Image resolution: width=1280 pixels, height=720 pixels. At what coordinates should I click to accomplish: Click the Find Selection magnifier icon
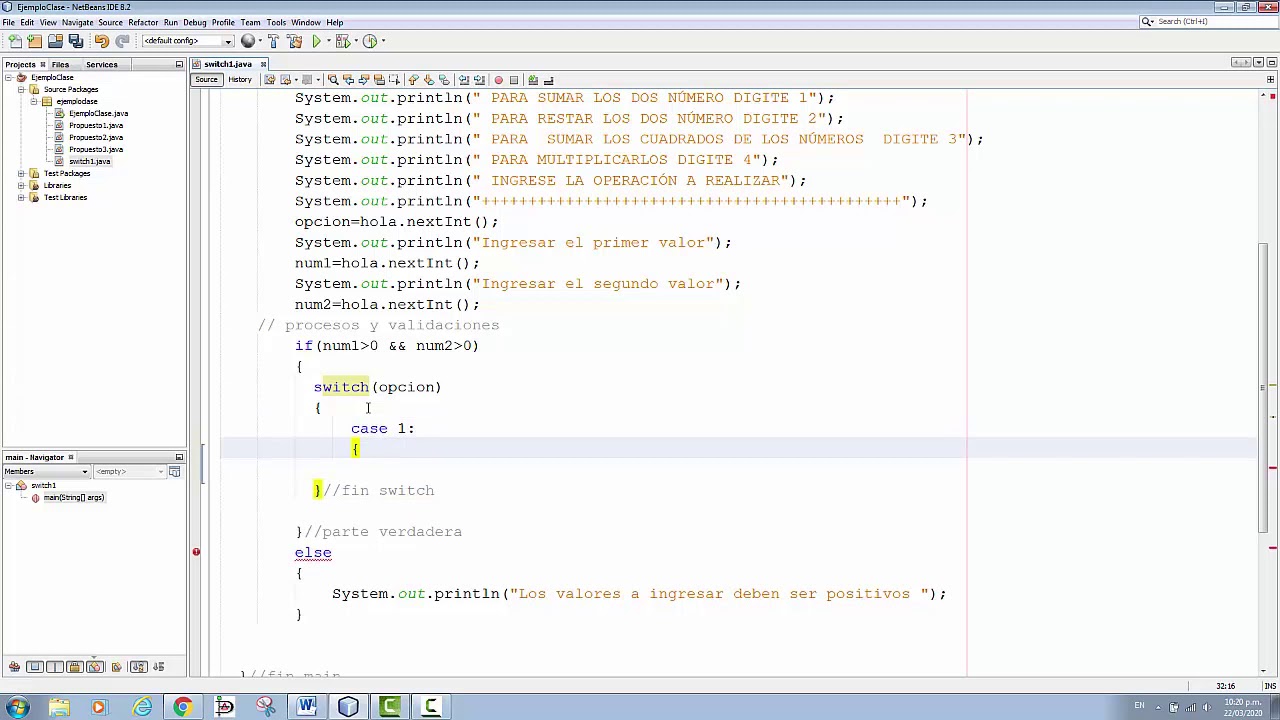pyautogui.click(x=333, y=80)
